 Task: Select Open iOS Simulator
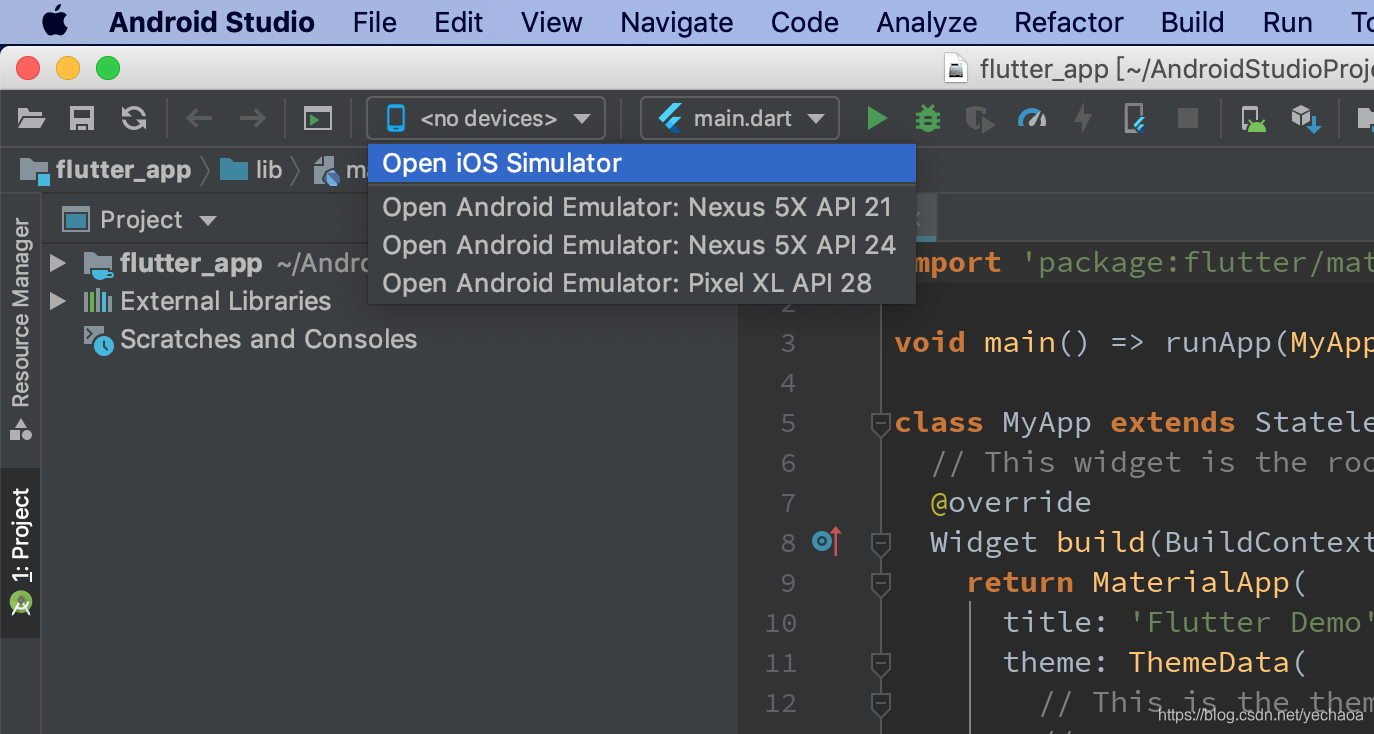click(642, 163)
